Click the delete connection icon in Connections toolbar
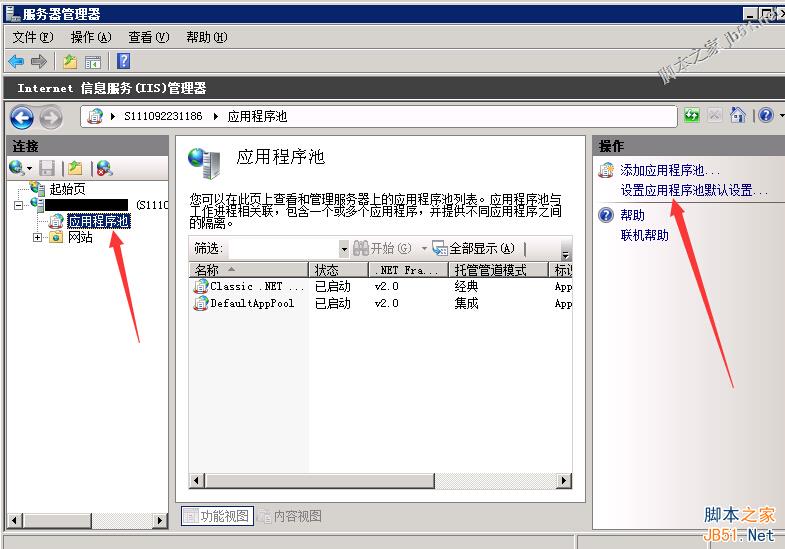This screenshot has height=549, width=785. tap(104, 168)
